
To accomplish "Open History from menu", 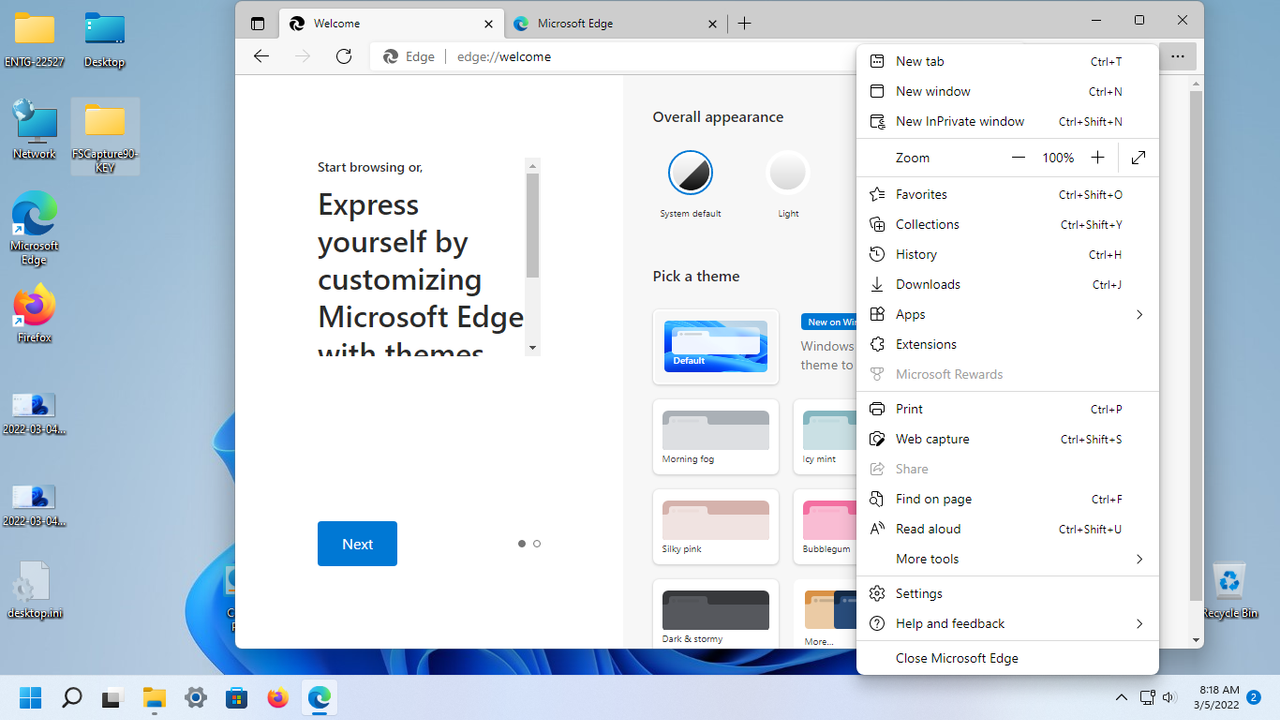I will [1008, 254].
